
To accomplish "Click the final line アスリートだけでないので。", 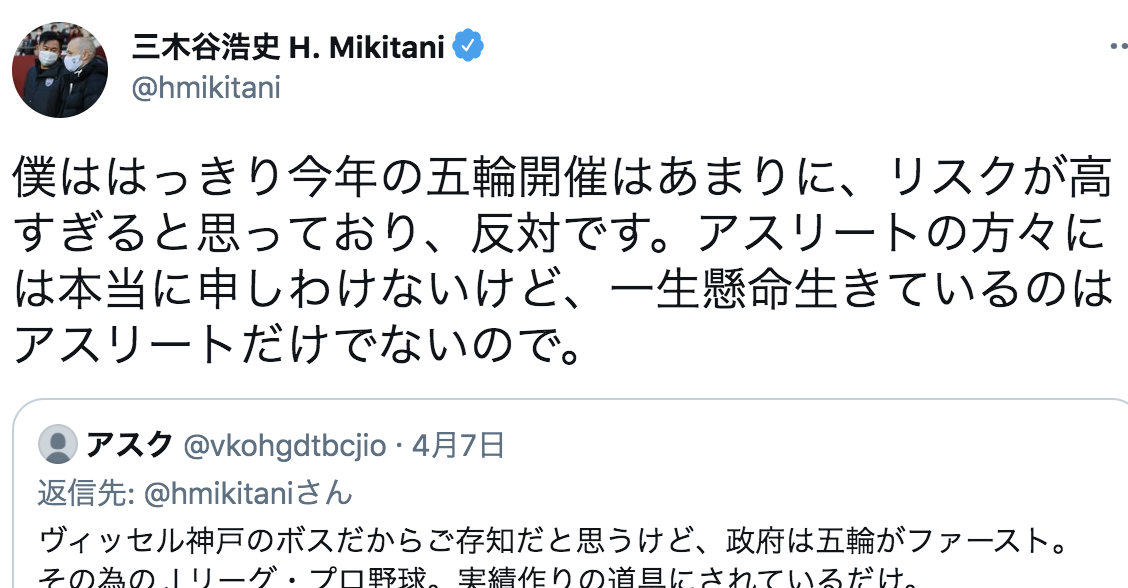I will [x=297, y=345].
